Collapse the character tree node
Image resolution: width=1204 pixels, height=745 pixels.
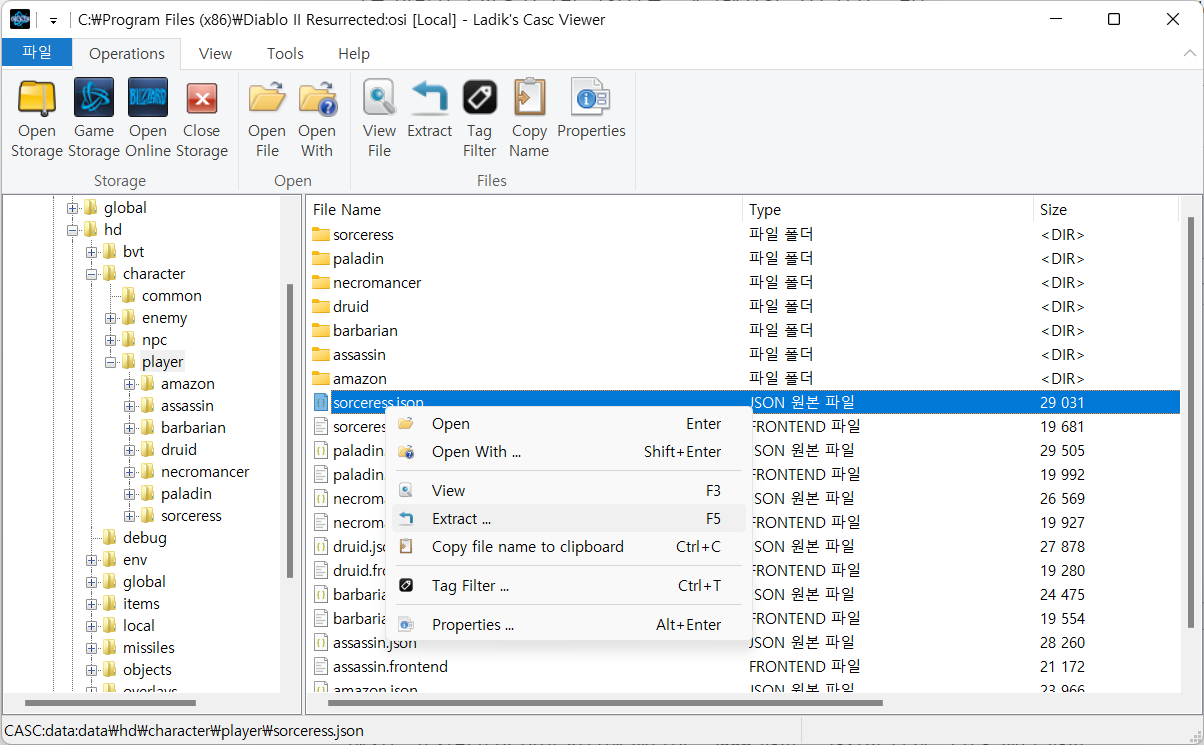point(92,274)
